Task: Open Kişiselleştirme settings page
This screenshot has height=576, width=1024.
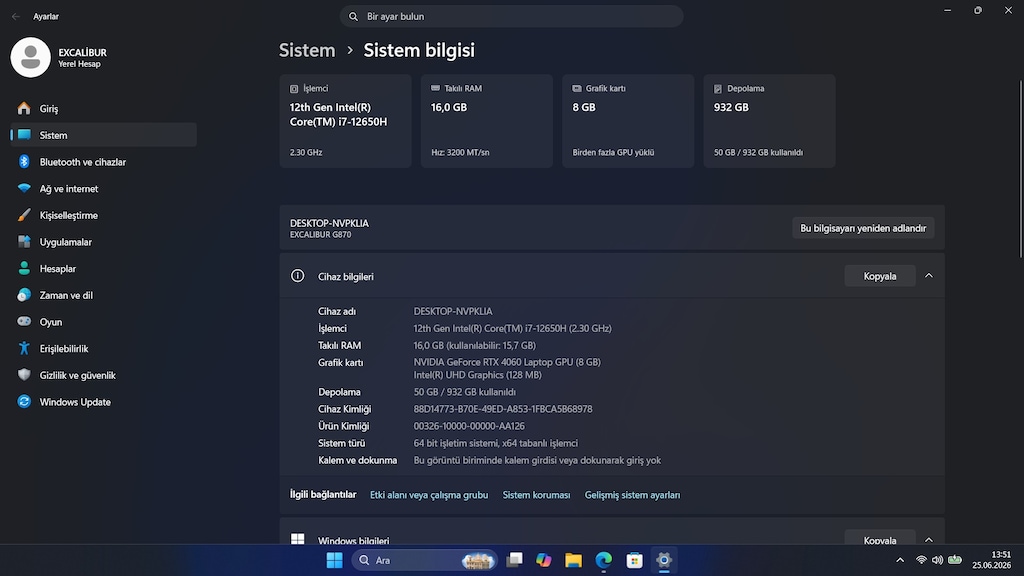Action: (104, 215)
